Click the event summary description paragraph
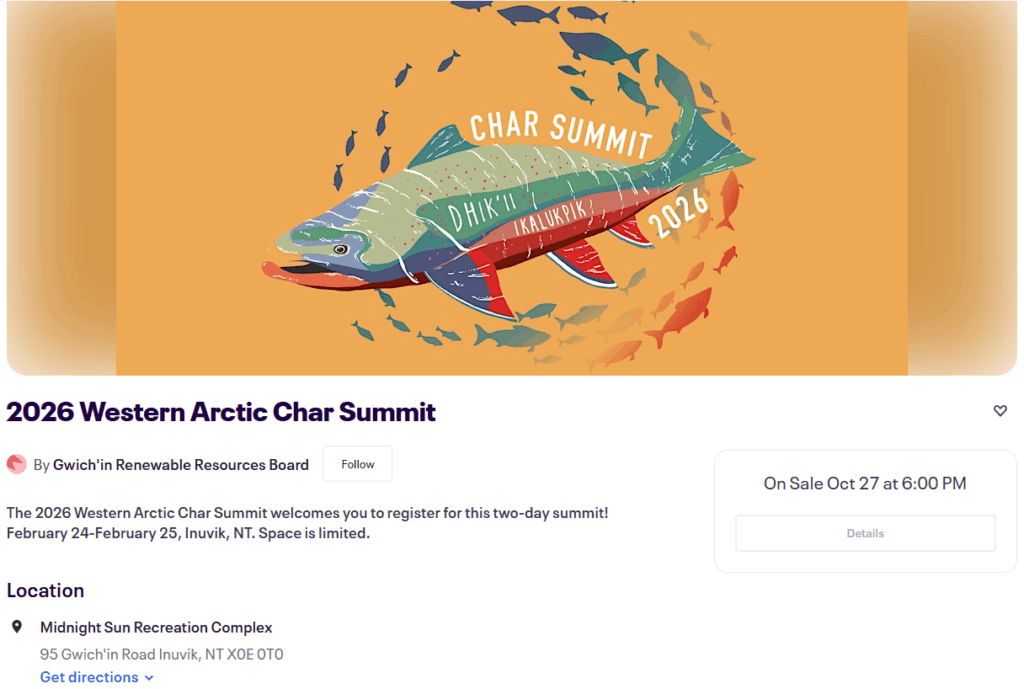 (x=307, y=523)
